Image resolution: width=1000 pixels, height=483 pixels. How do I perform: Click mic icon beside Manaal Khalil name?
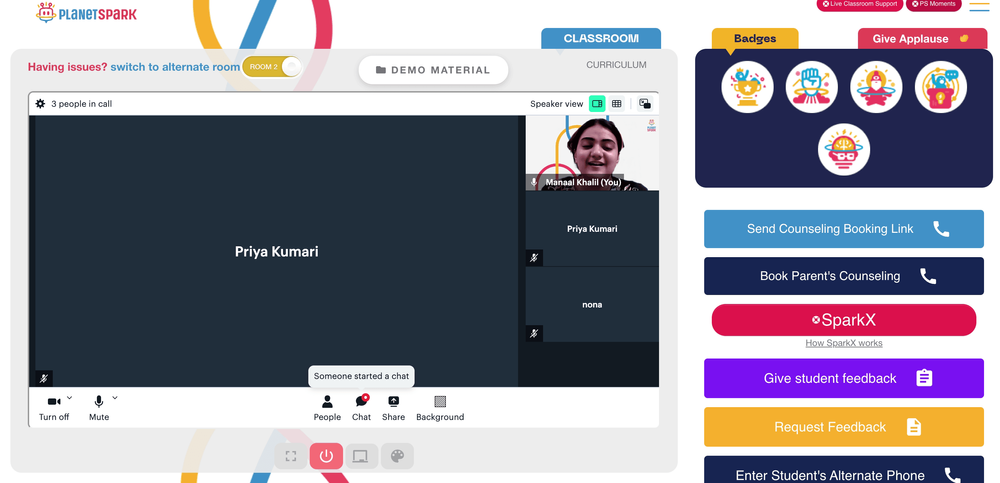(x=534, y=182)
